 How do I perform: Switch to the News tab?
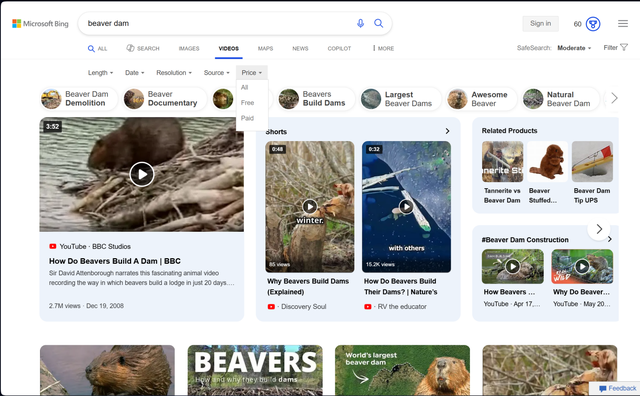300,48
